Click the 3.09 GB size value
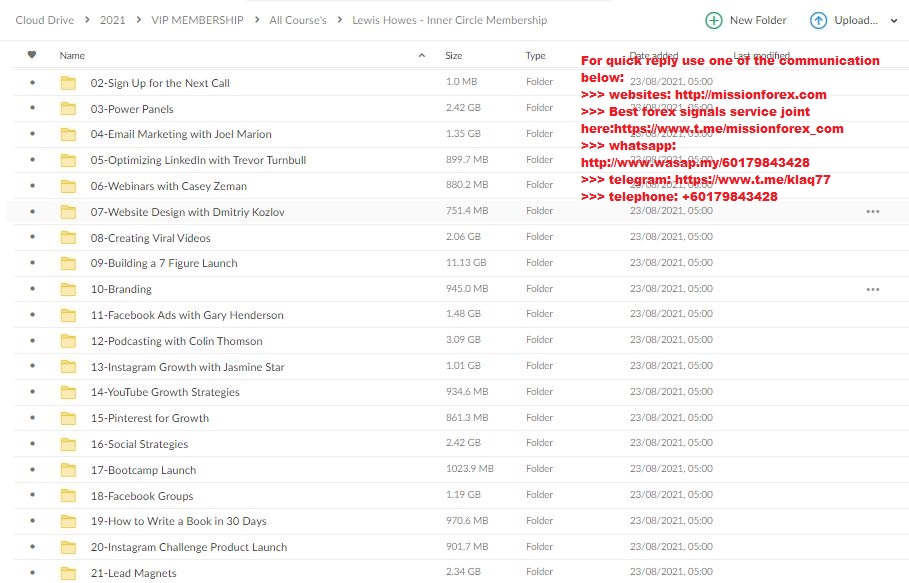The image size is (909, 583). (463, 340)
